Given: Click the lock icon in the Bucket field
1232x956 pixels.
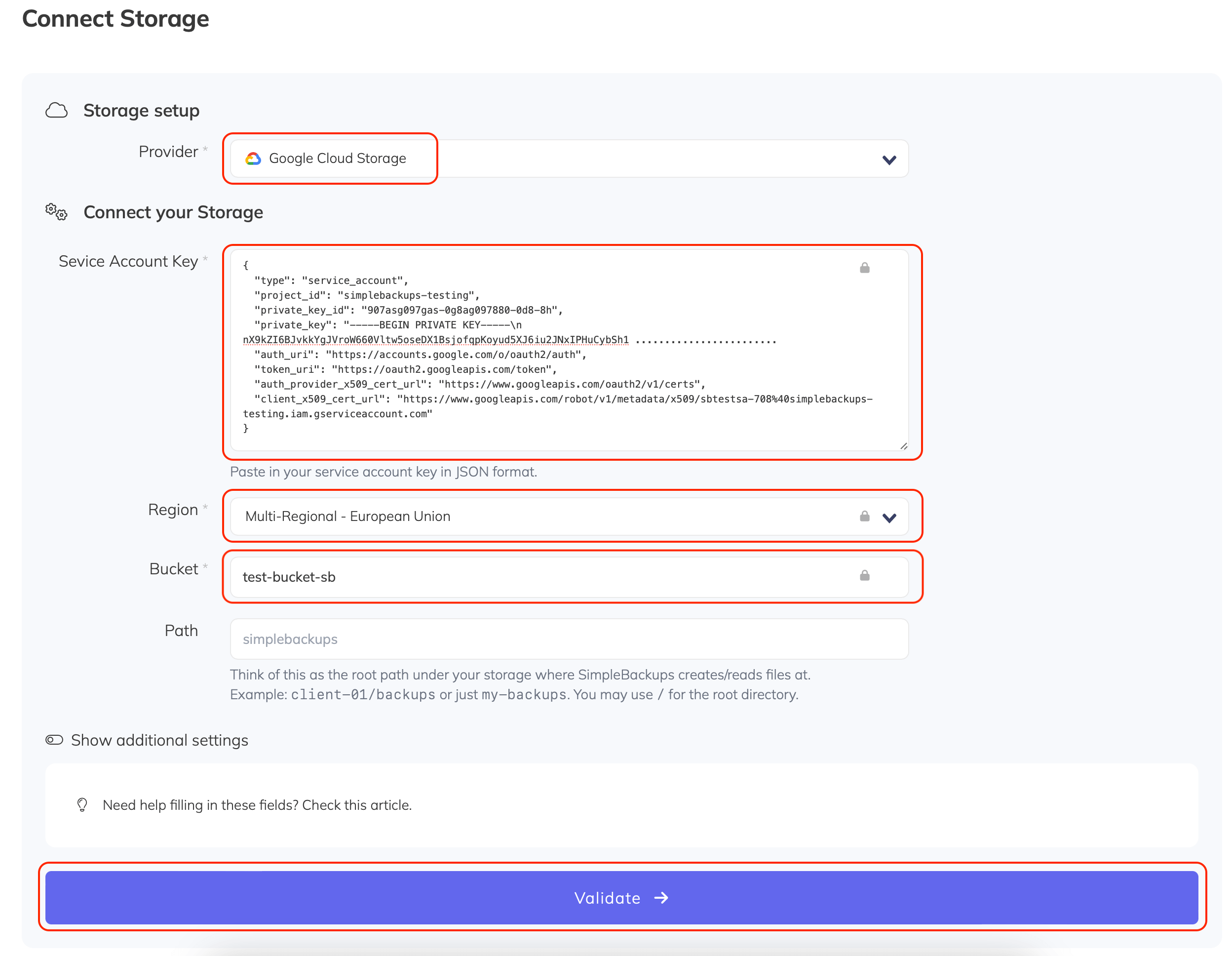Looking at the screenshot, I should click(x=865, y=576).
